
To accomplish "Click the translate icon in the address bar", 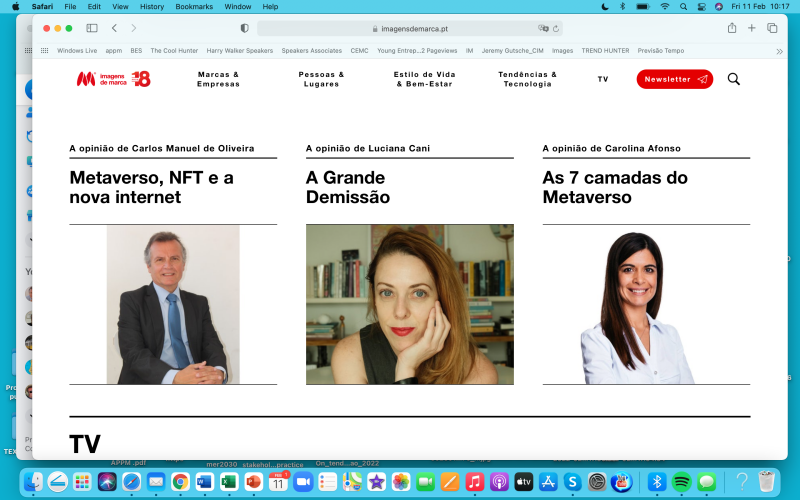I will [543, 29].
